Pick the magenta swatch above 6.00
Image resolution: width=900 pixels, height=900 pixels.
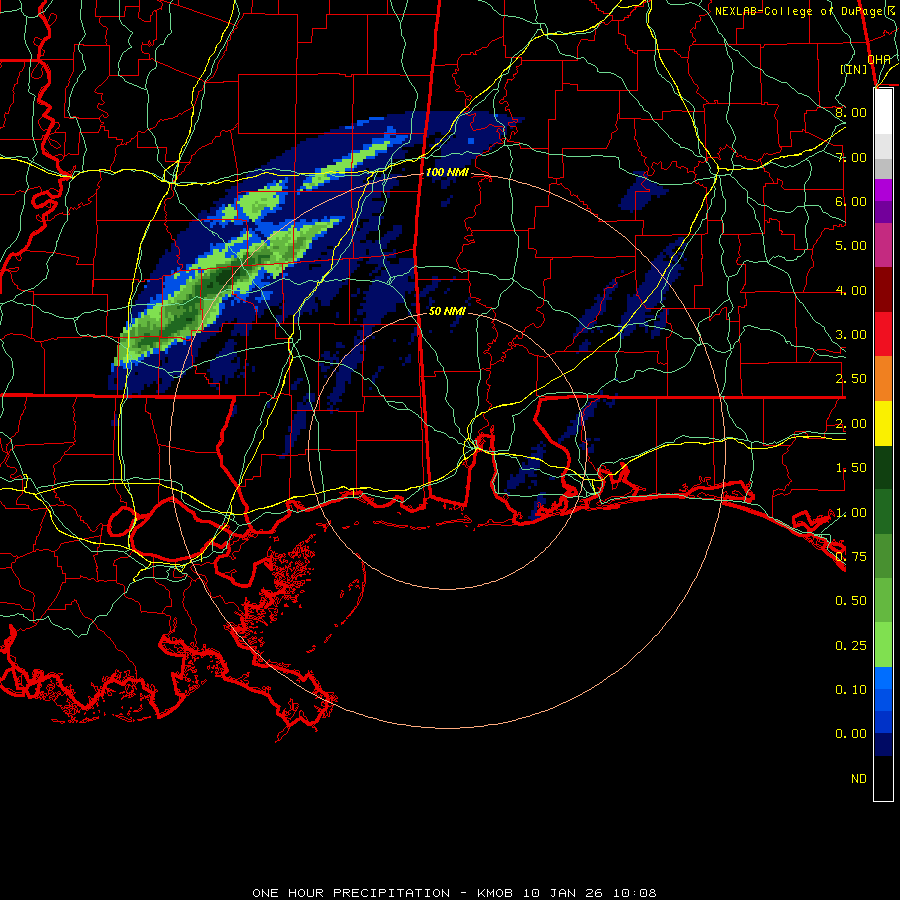coord(883,190)
